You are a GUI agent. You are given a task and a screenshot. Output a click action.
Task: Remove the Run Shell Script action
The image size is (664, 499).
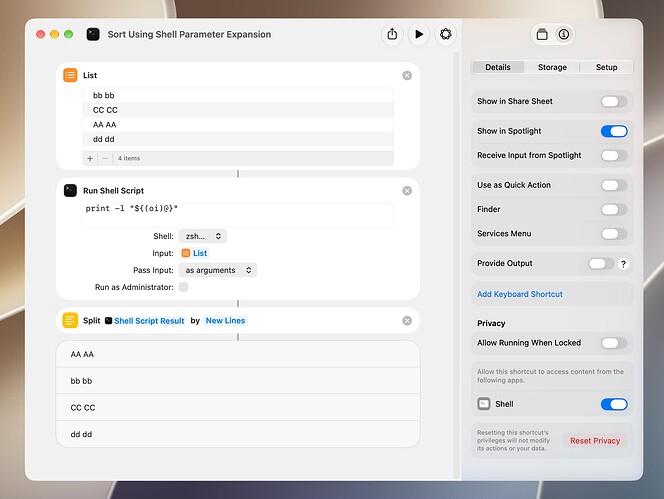point(407,191)
